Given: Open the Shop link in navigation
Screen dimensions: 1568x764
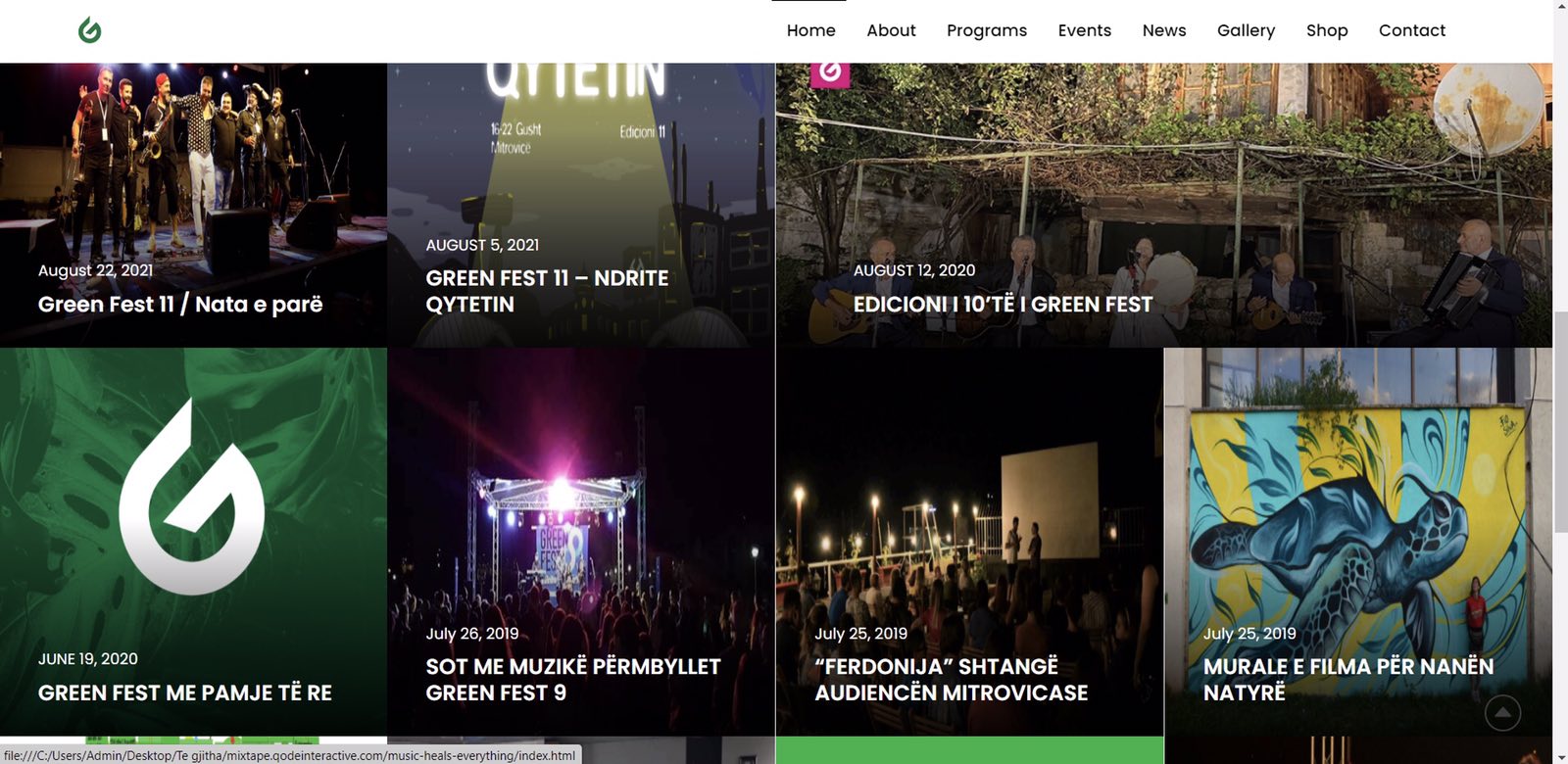Looking at the screenshot, I should point(1326,30).
